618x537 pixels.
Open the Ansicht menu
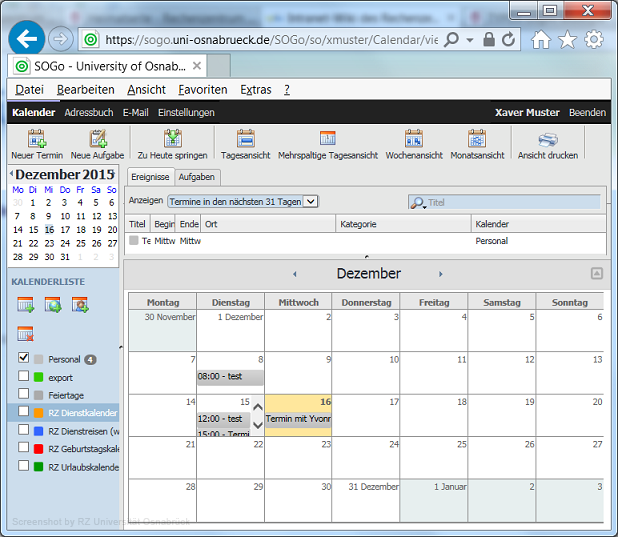tap(146, 90)
